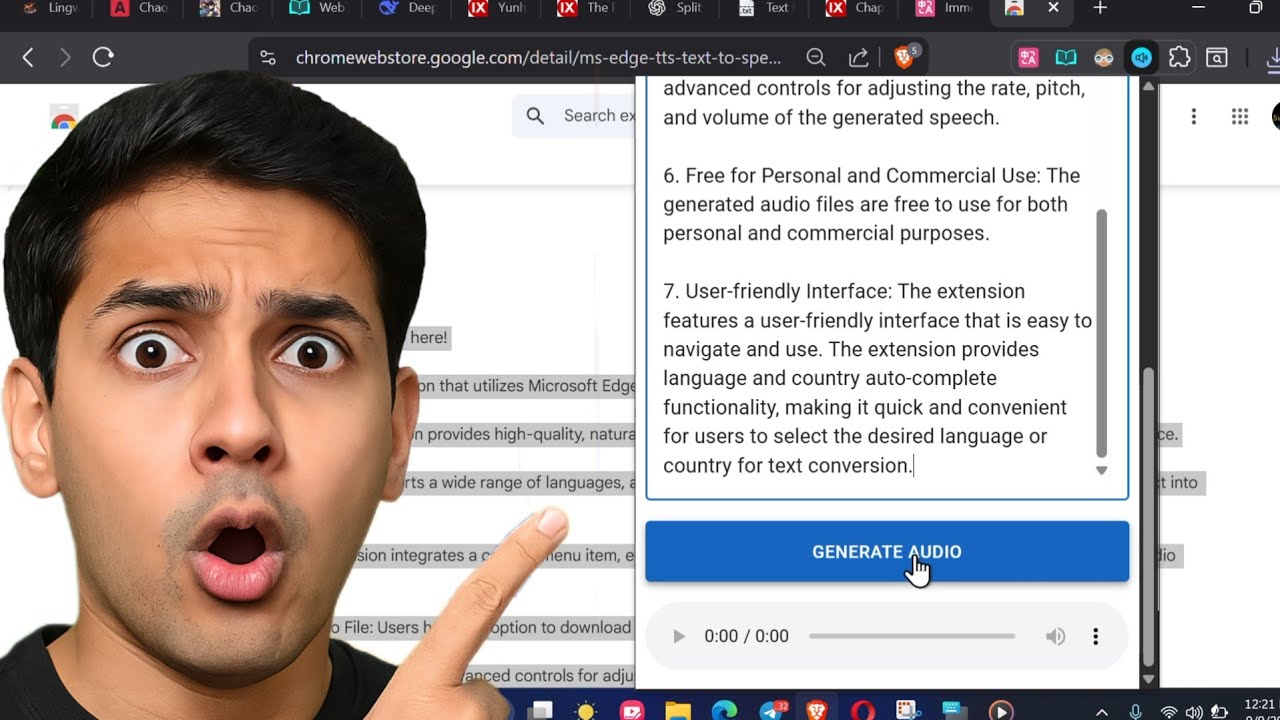Open Snipping Tool from the taskbar
The image size is (1280, 720).
908,711
